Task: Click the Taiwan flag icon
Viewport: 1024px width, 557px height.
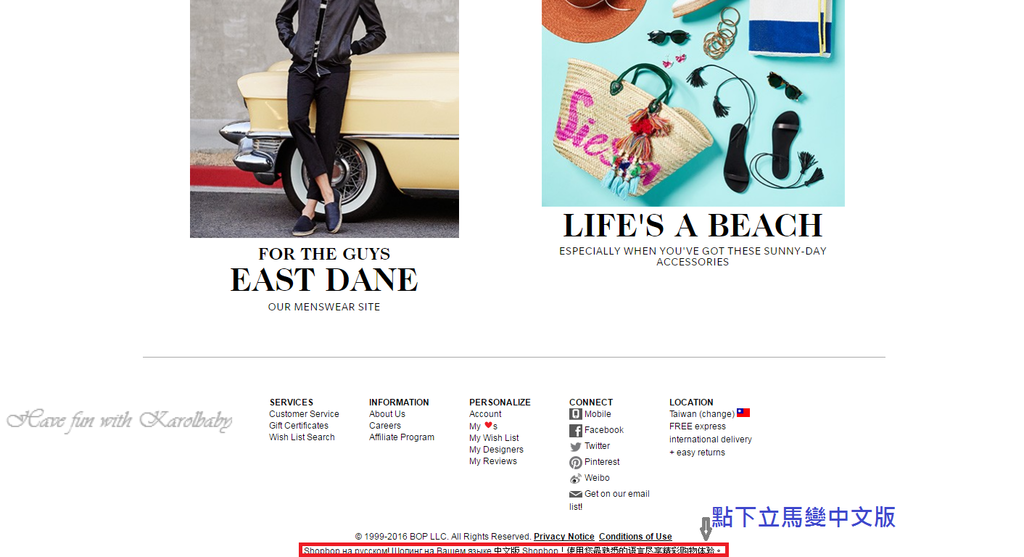Action: tap(743, 413)
